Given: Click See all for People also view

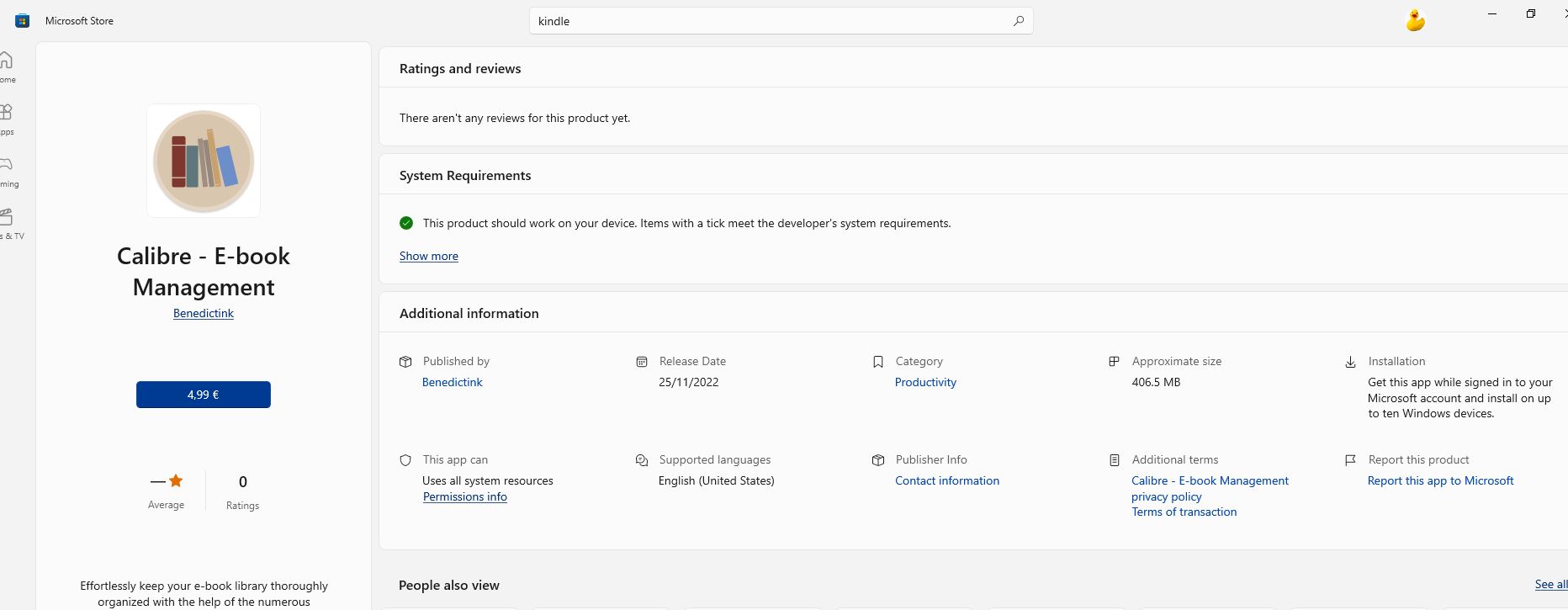Looking at the screenshot, I should 1549,584.
